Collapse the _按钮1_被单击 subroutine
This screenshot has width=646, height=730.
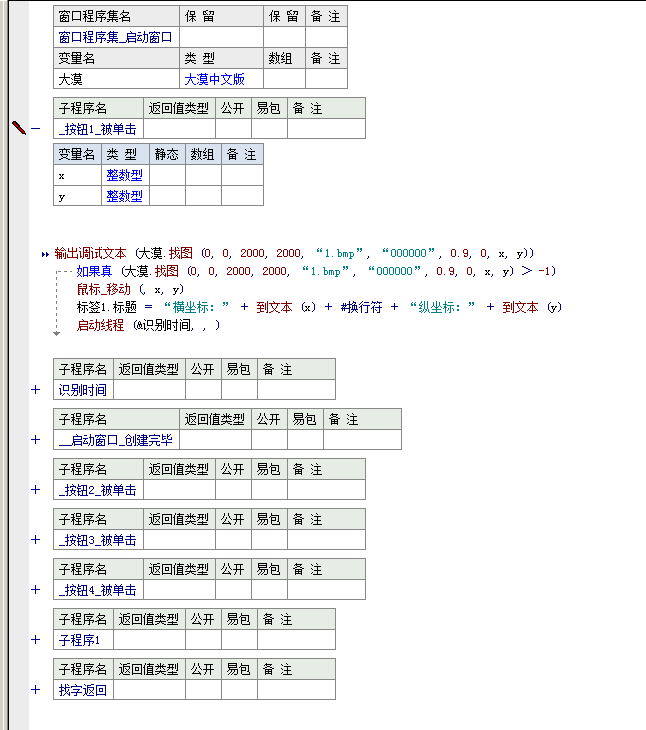tap(35, 128)
